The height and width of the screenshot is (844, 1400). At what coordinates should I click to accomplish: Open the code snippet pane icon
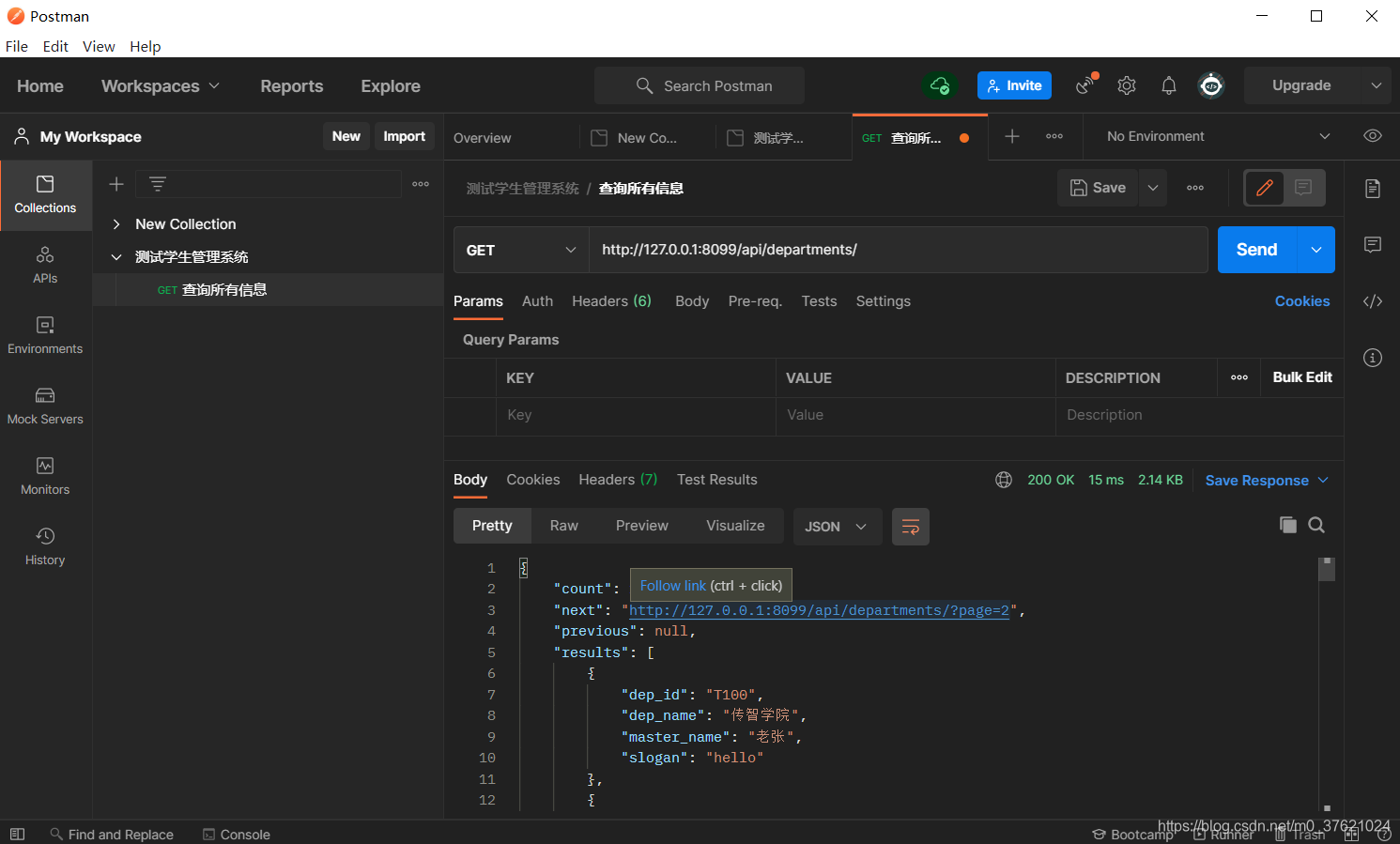[x=1372, y=301]
